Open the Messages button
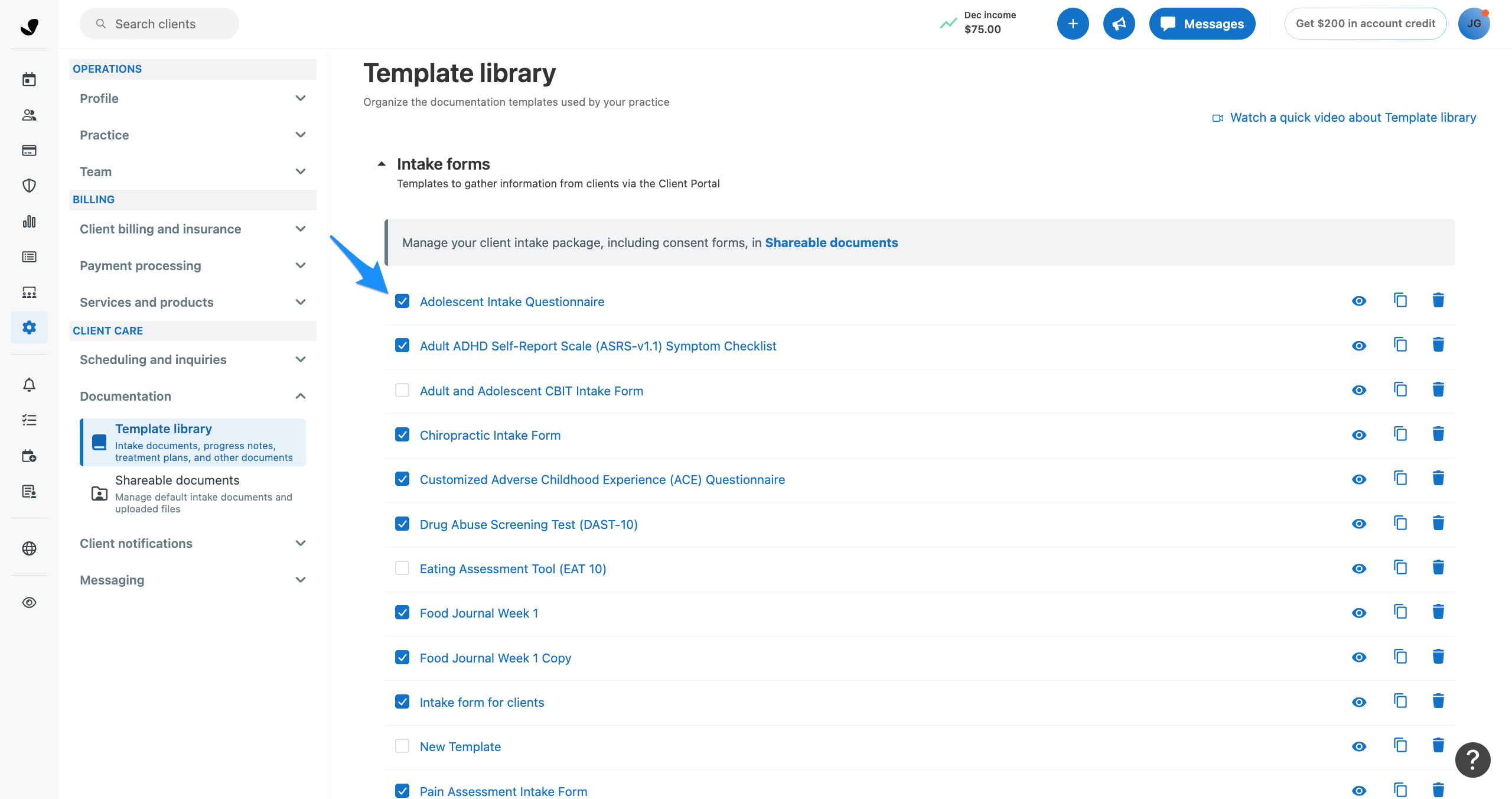This screenshot has height=799, width=1512. (x=1202, y=24)
